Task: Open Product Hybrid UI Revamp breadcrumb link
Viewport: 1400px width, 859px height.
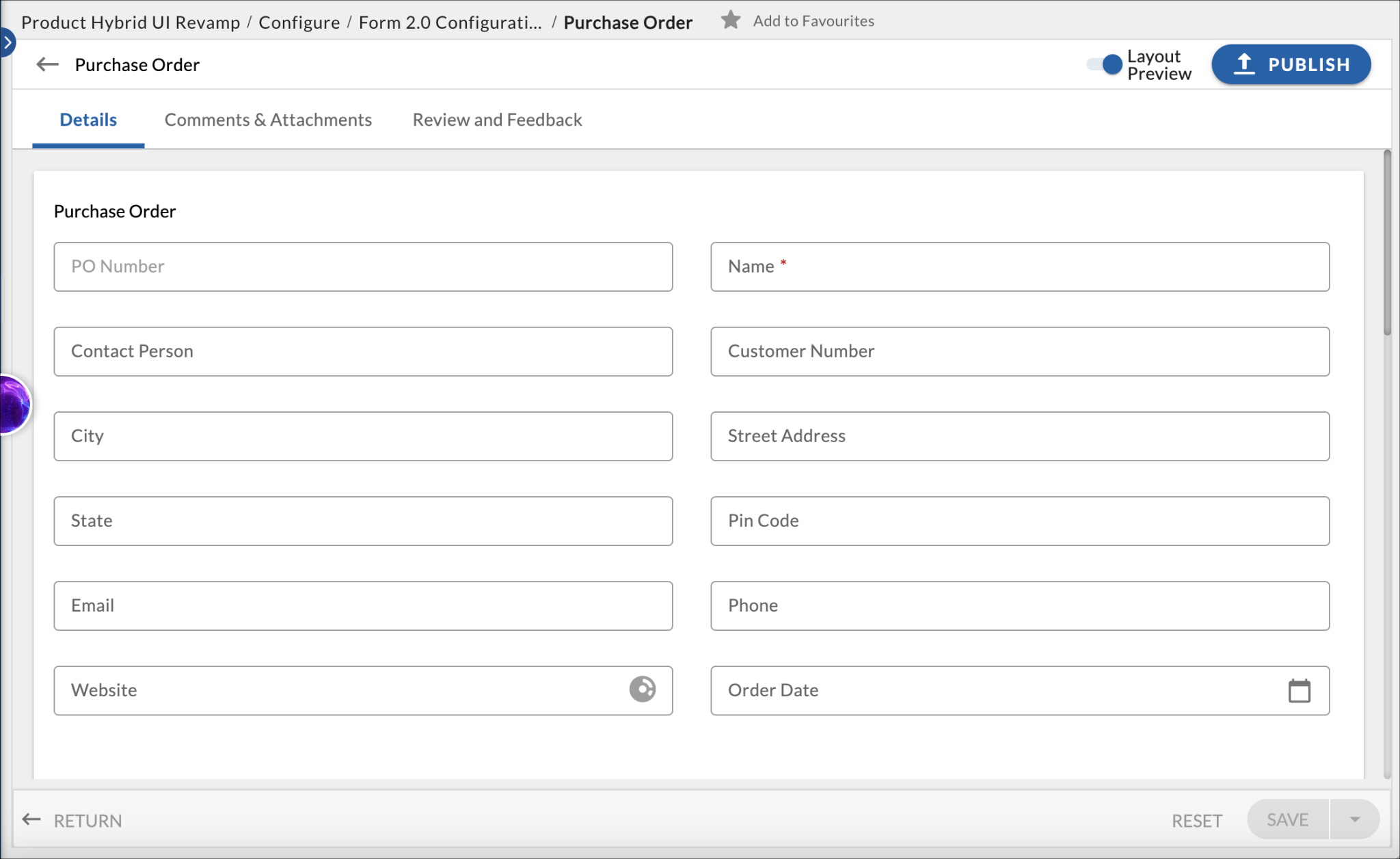Action: [x=130, y=22]
